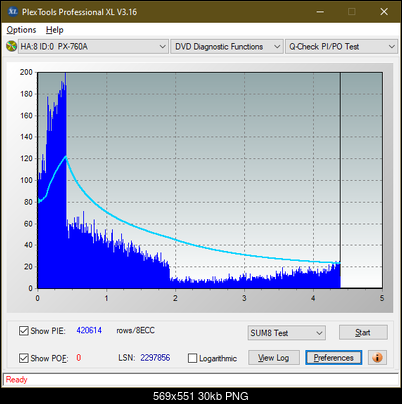Minimize the PlexTools window
This screenshot has height=404, width=402.
[x=320, y=12]
